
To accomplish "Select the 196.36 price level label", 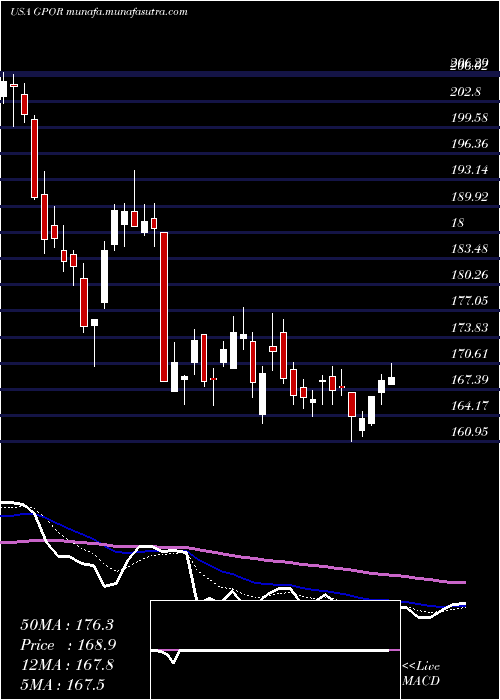I will click(x=468, y=144).
